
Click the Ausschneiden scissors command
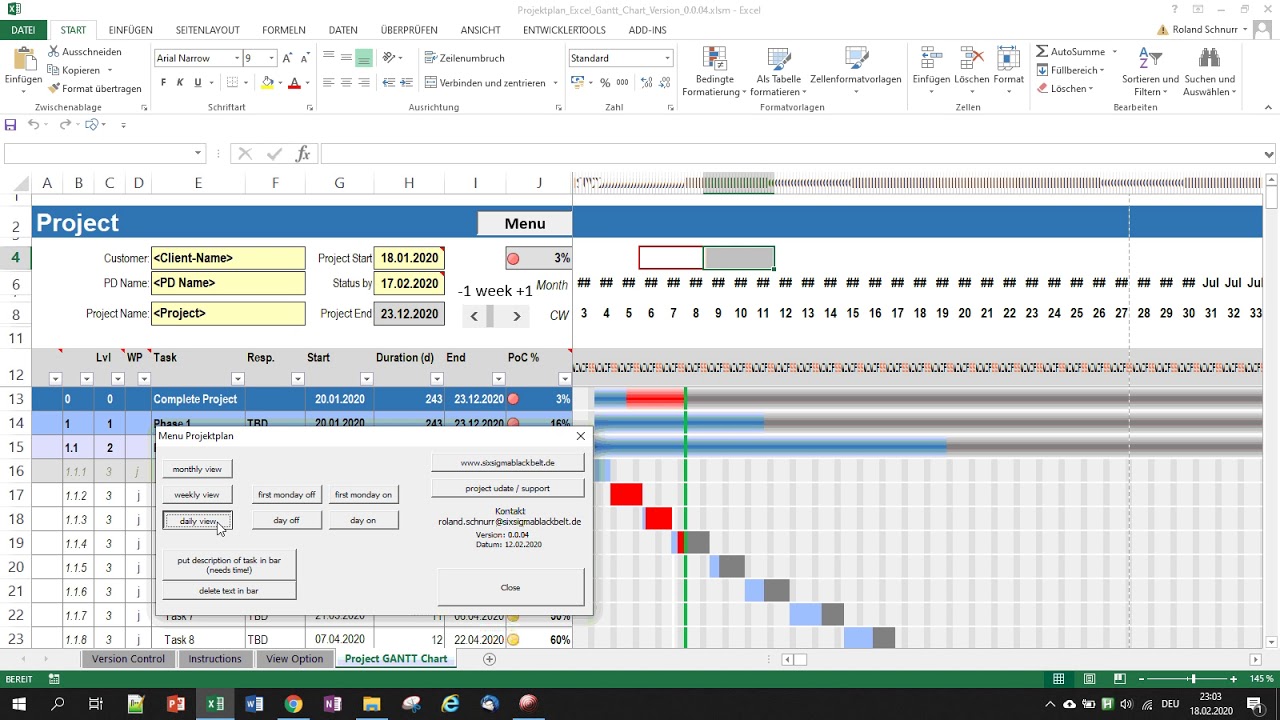tap(84, 52)
